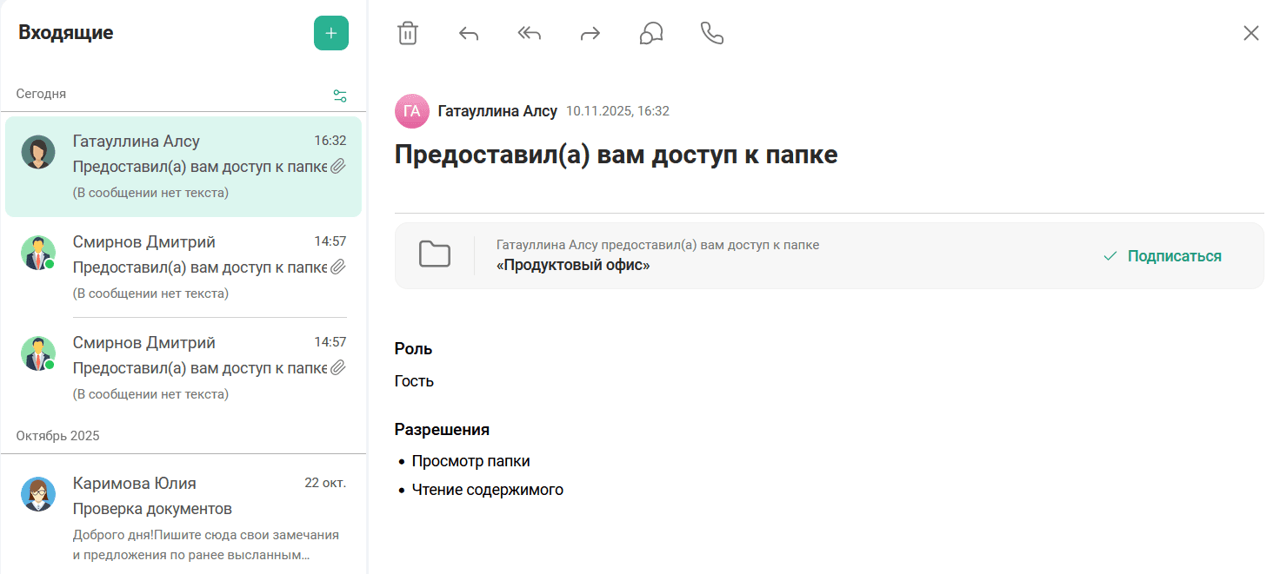This screenshot has height=574, width=1280.
Task: Click sender name Гатауллина Алсу in header
Action: pyautogui.click(x=497, y=111)
